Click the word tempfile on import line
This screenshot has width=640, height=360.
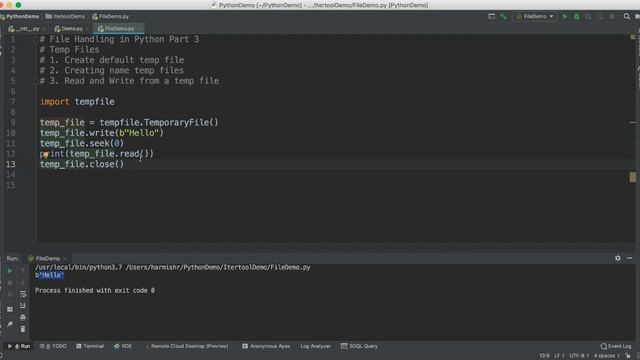point(94,102)
